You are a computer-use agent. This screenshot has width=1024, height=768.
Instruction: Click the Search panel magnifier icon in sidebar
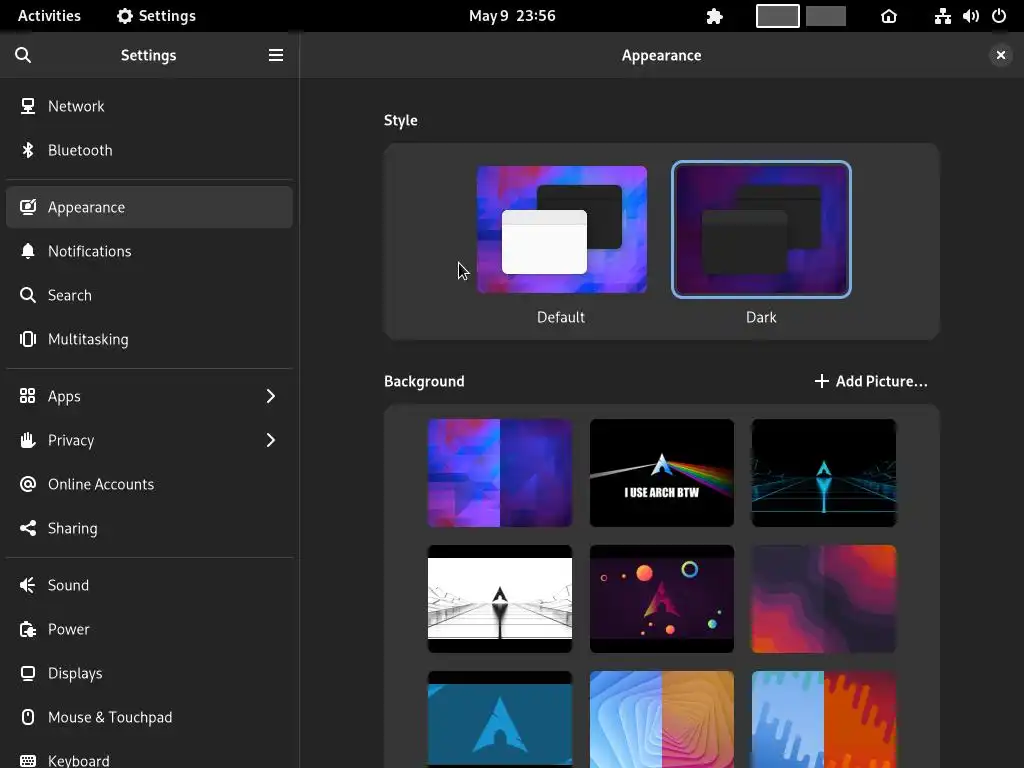pos(27,295)
